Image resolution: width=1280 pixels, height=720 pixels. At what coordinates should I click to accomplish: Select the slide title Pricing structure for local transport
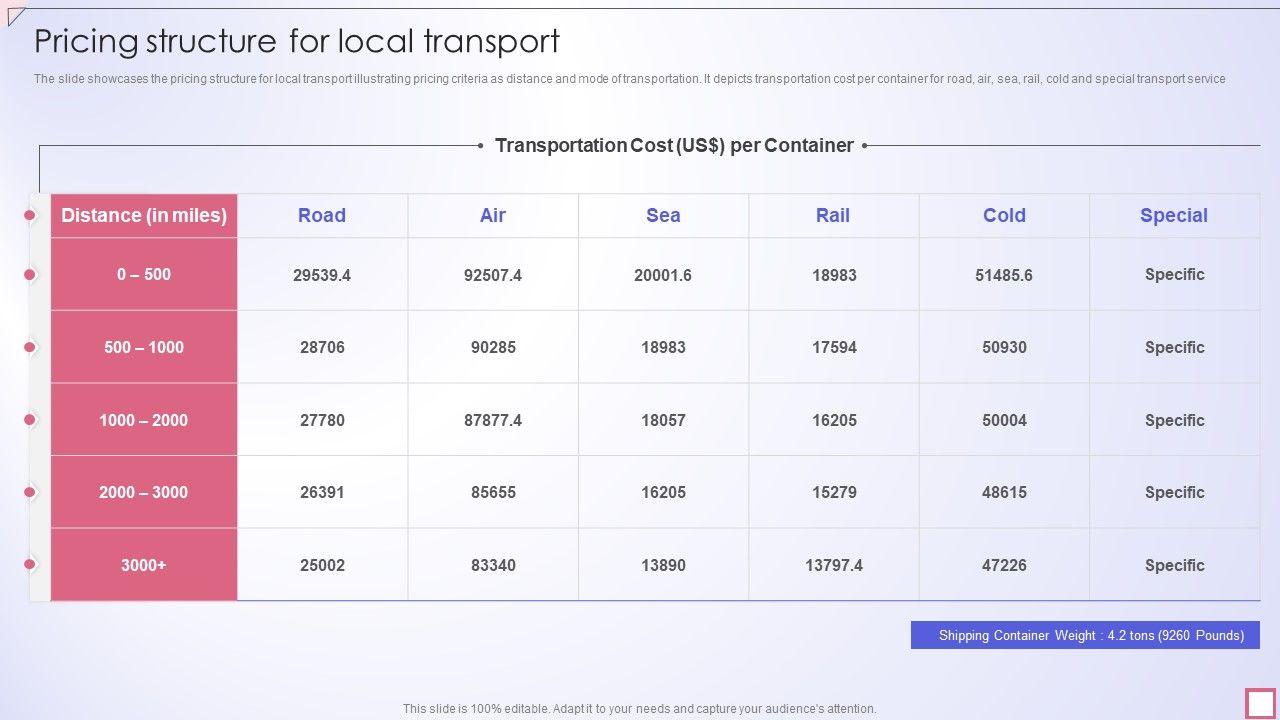(x=297, y=41)
